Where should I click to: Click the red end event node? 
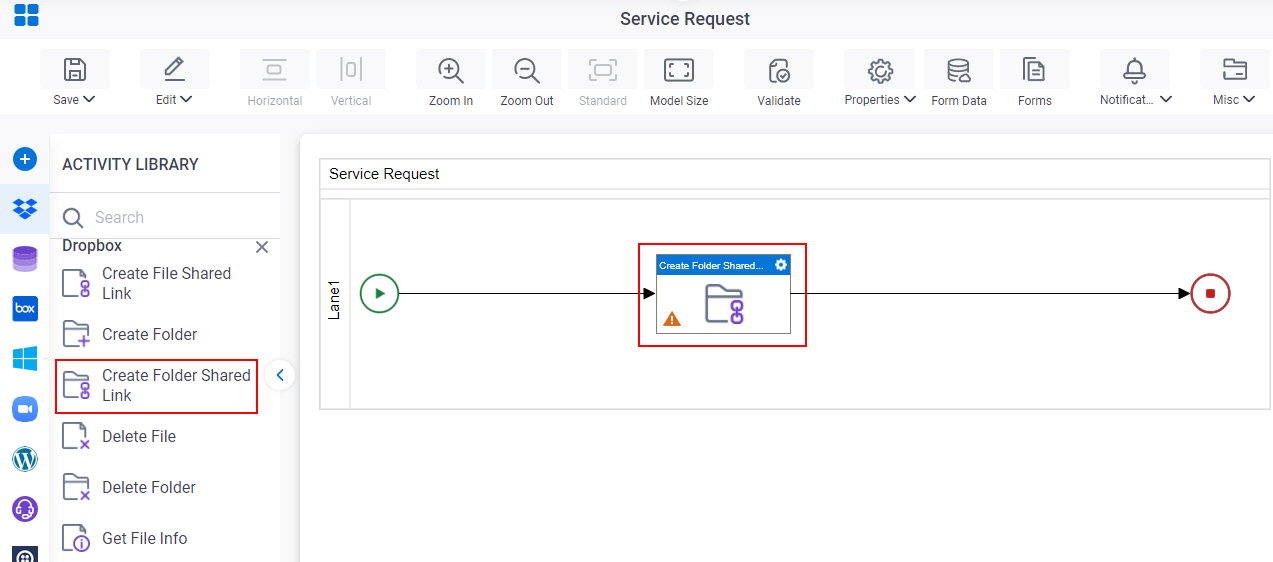(x=1210, y=294)
